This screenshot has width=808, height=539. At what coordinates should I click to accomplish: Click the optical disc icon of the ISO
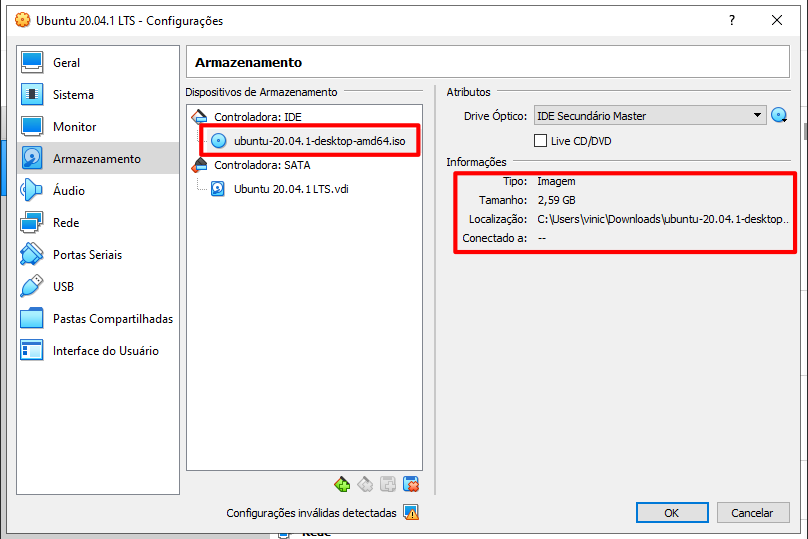pos(218,141)
